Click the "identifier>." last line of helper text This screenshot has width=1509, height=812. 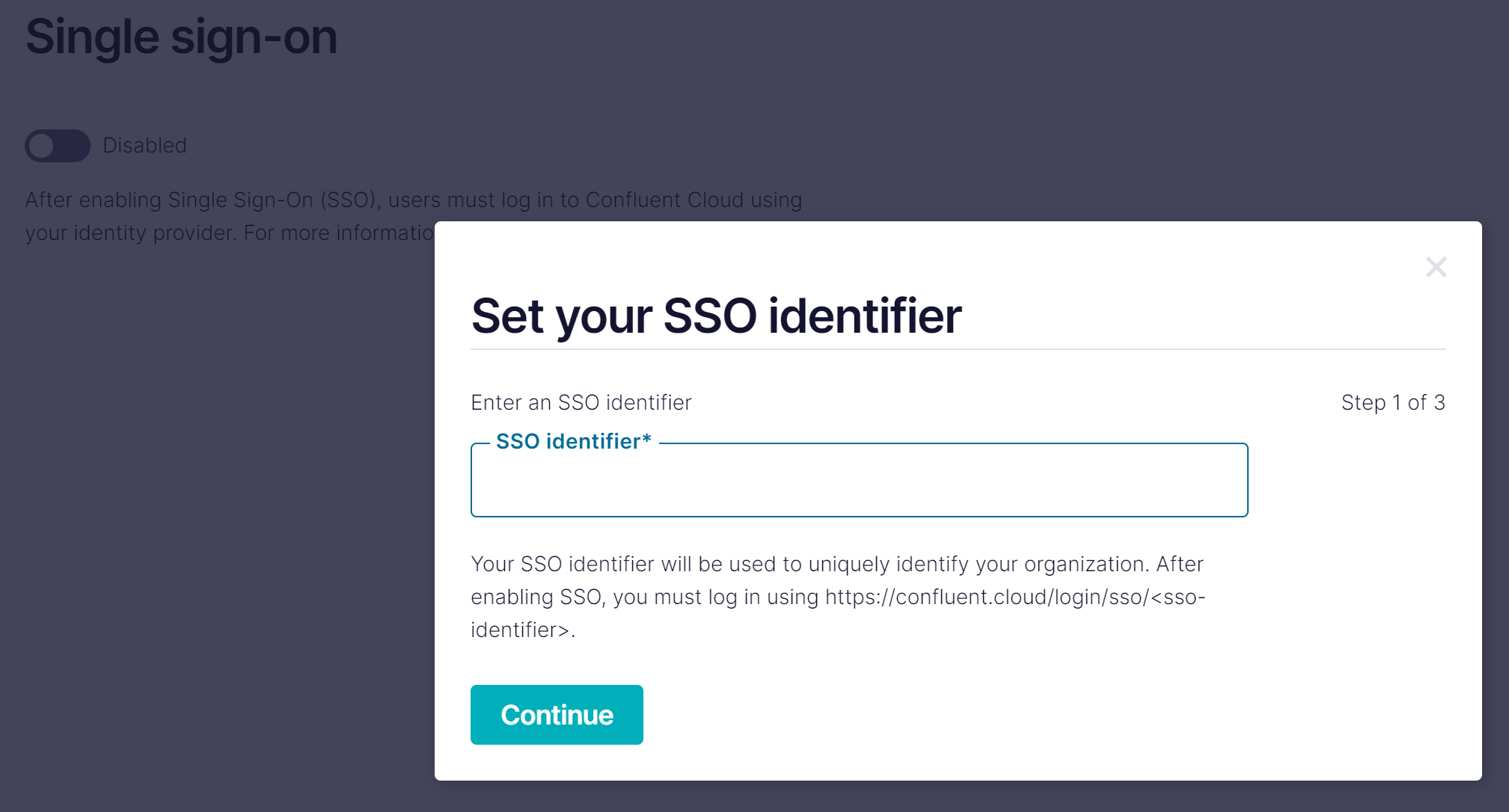pos(523,630)
